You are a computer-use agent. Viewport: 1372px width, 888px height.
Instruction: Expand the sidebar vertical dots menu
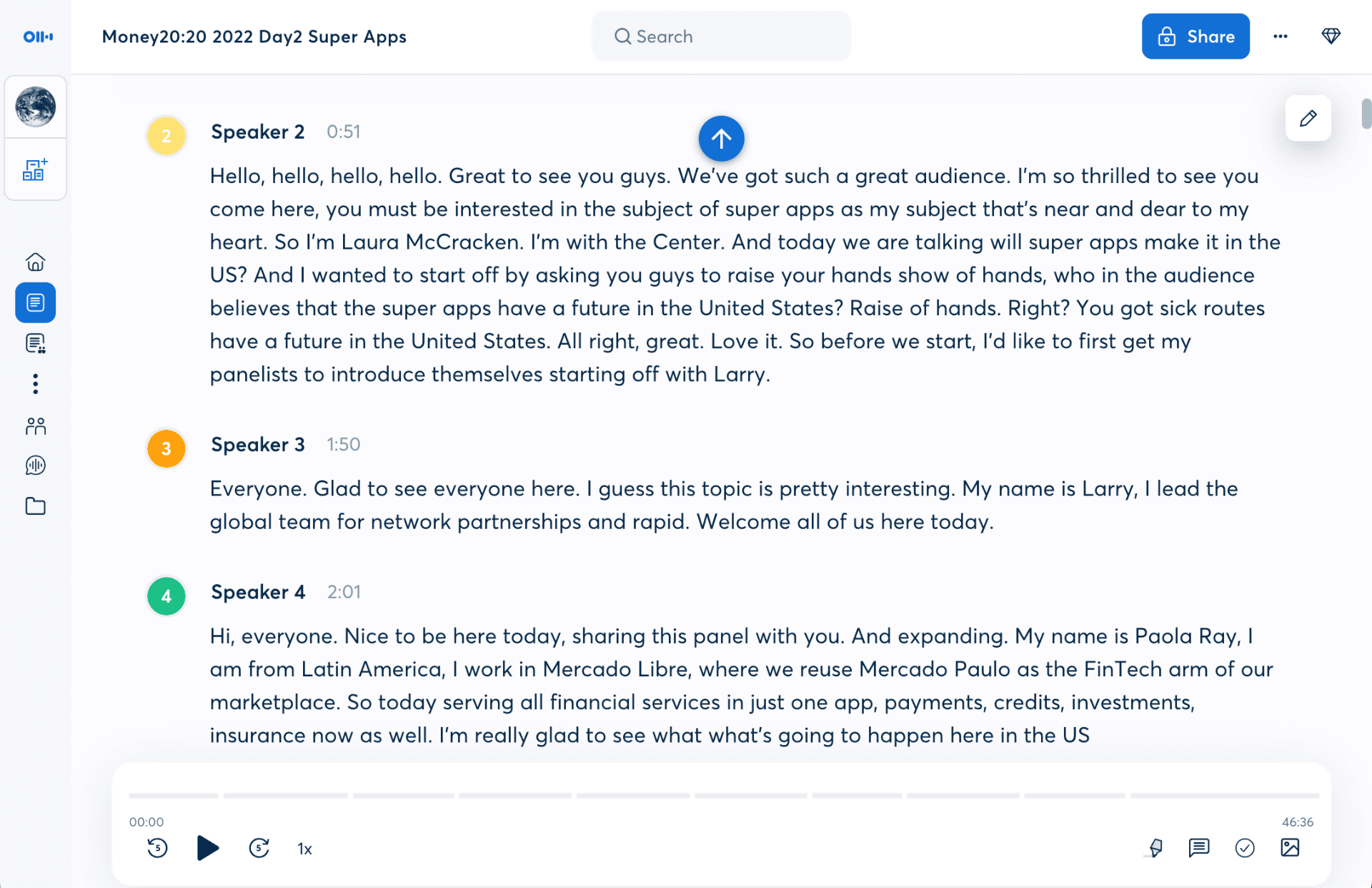(x=35, y=385)
